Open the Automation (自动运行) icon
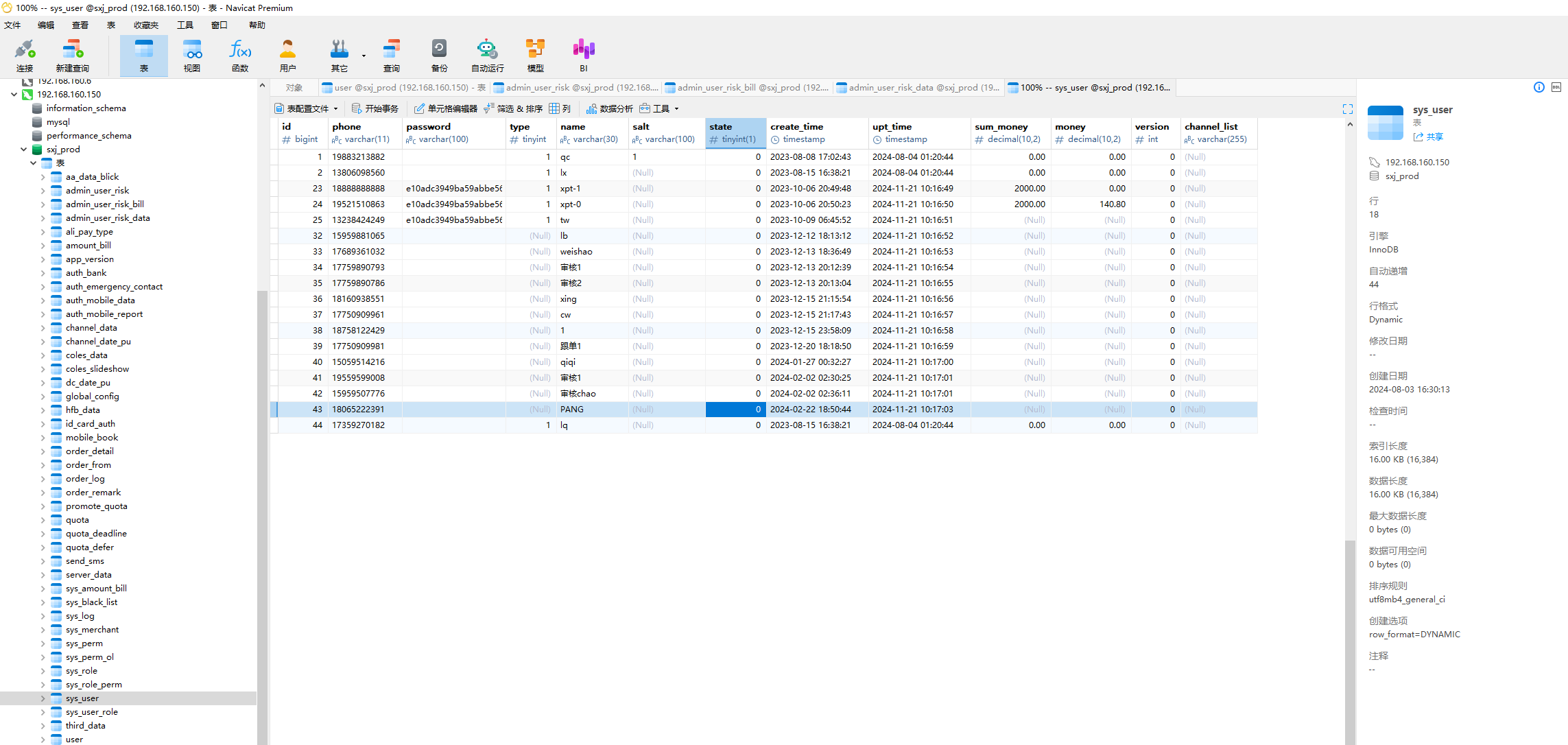Viewport: 1568px width, 745px height. click(x=487, y=56)
